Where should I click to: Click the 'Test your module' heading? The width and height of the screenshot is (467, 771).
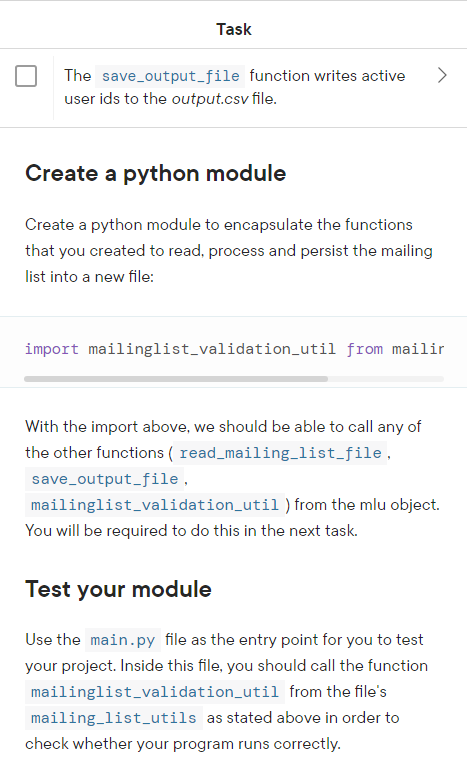coord(118,589)
